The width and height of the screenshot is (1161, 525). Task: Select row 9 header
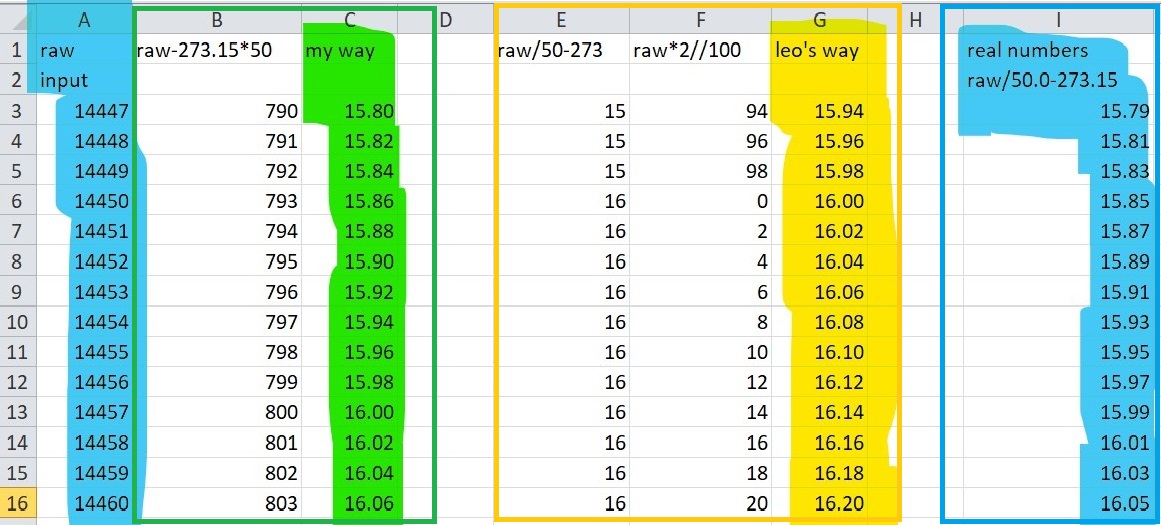coord(17,293)
